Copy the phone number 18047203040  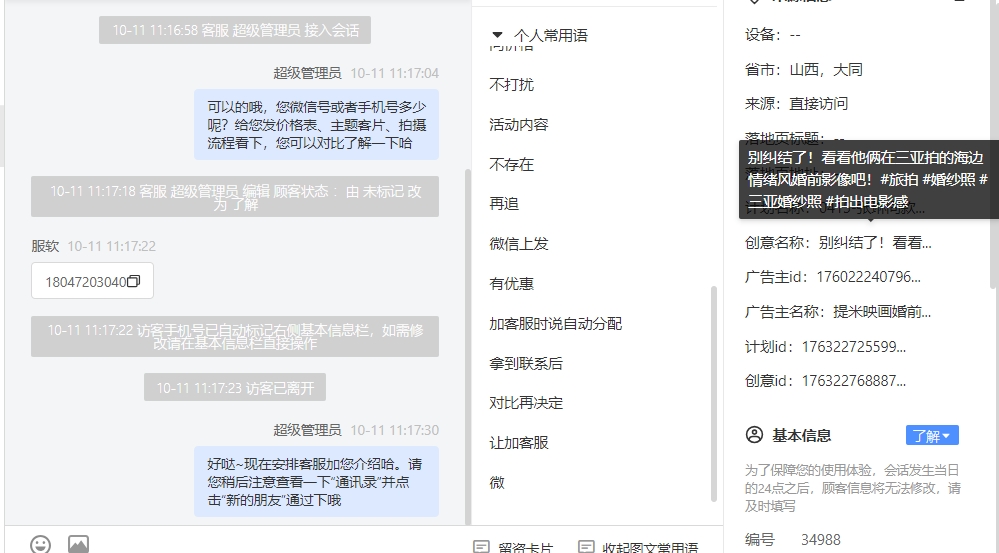(133, 281)
